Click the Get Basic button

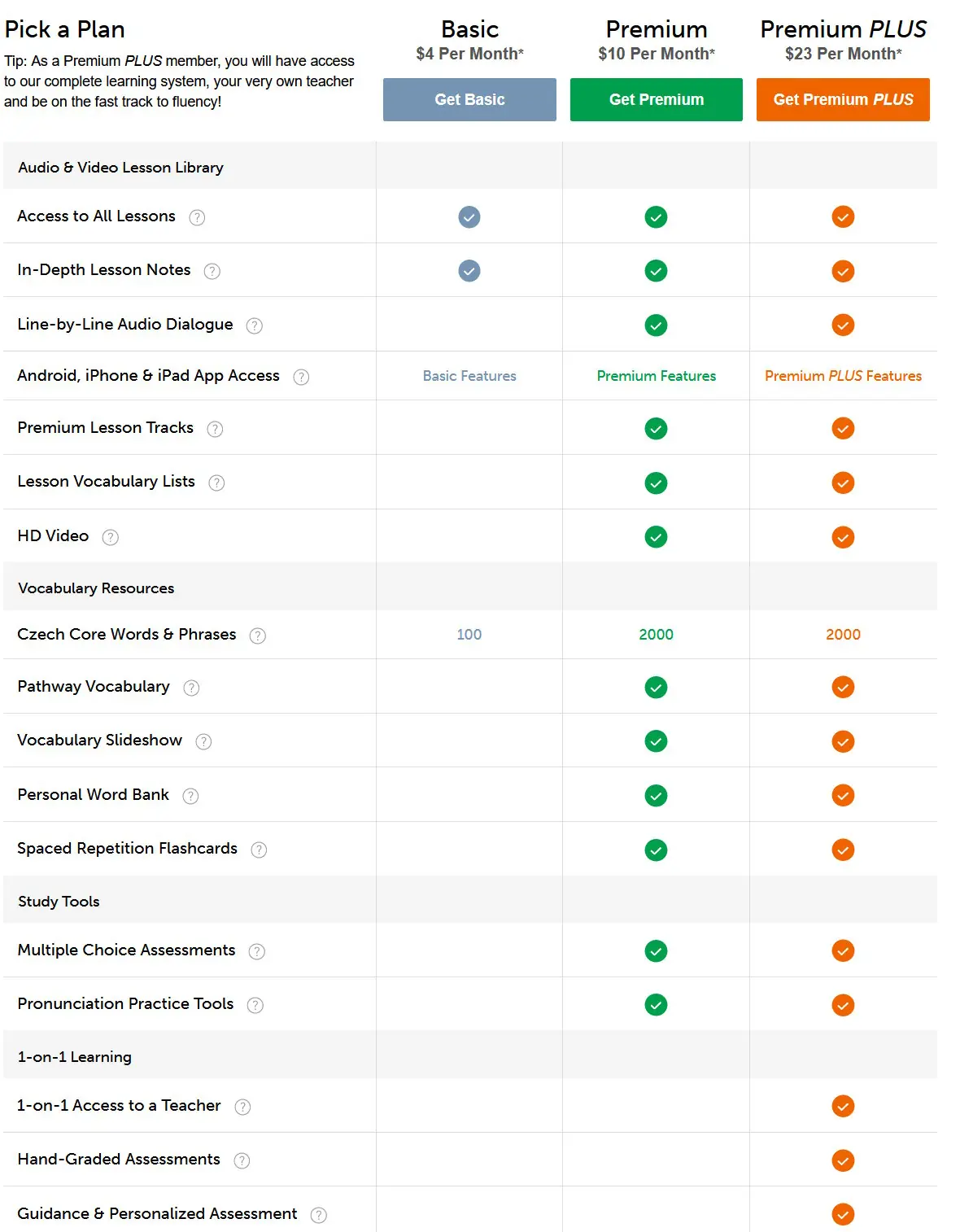click(x=469, y=99)
